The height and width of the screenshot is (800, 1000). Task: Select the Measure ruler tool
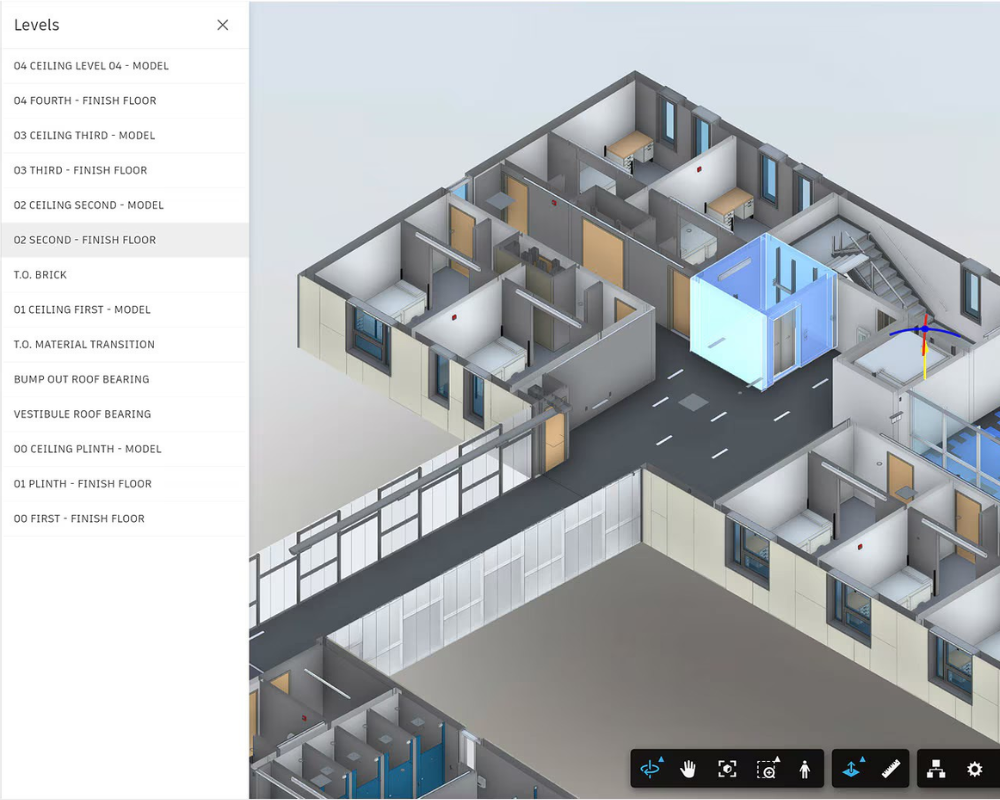click(891, 769)
